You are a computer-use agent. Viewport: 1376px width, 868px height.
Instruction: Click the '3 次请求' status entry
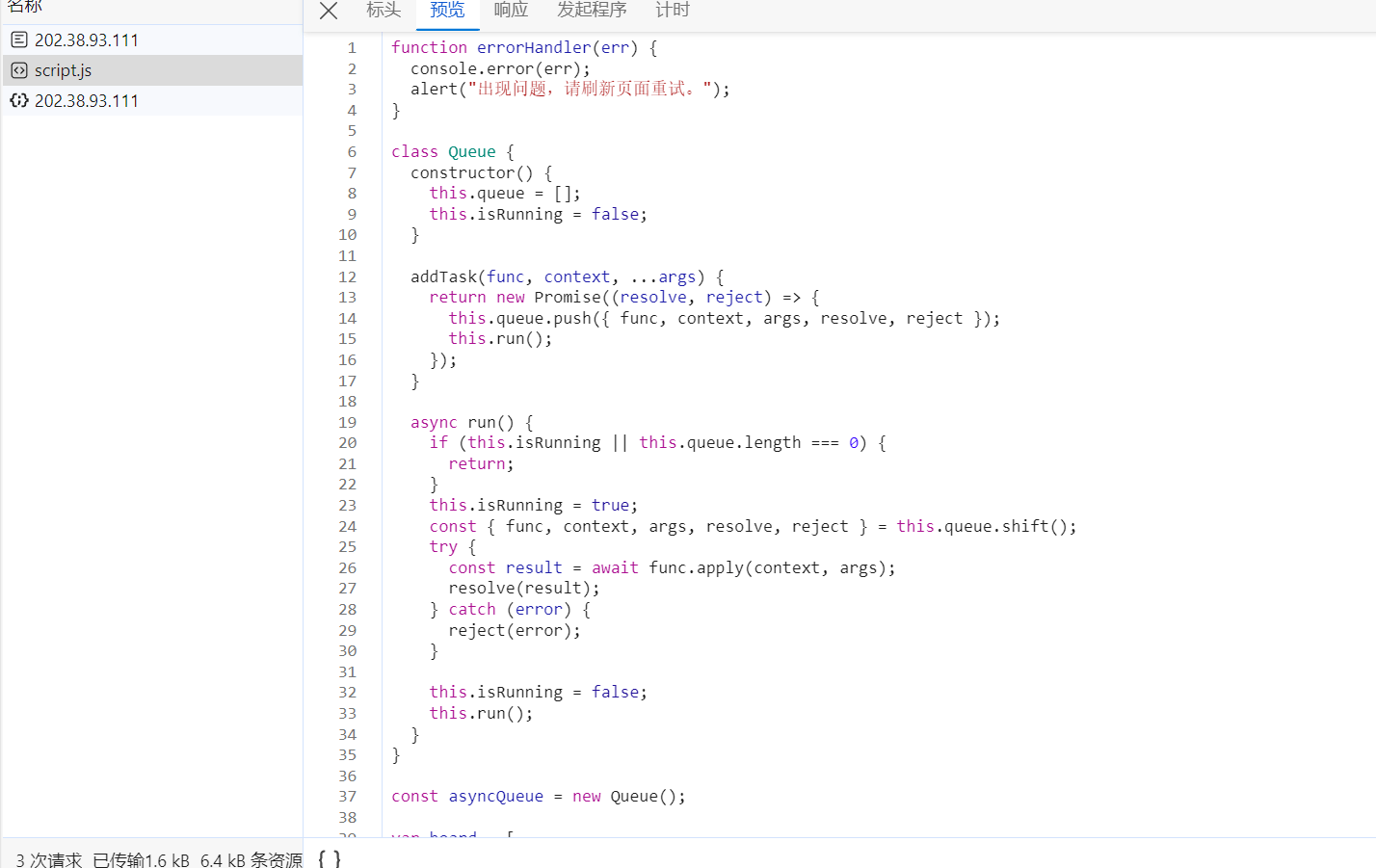(x=48, y=859)
